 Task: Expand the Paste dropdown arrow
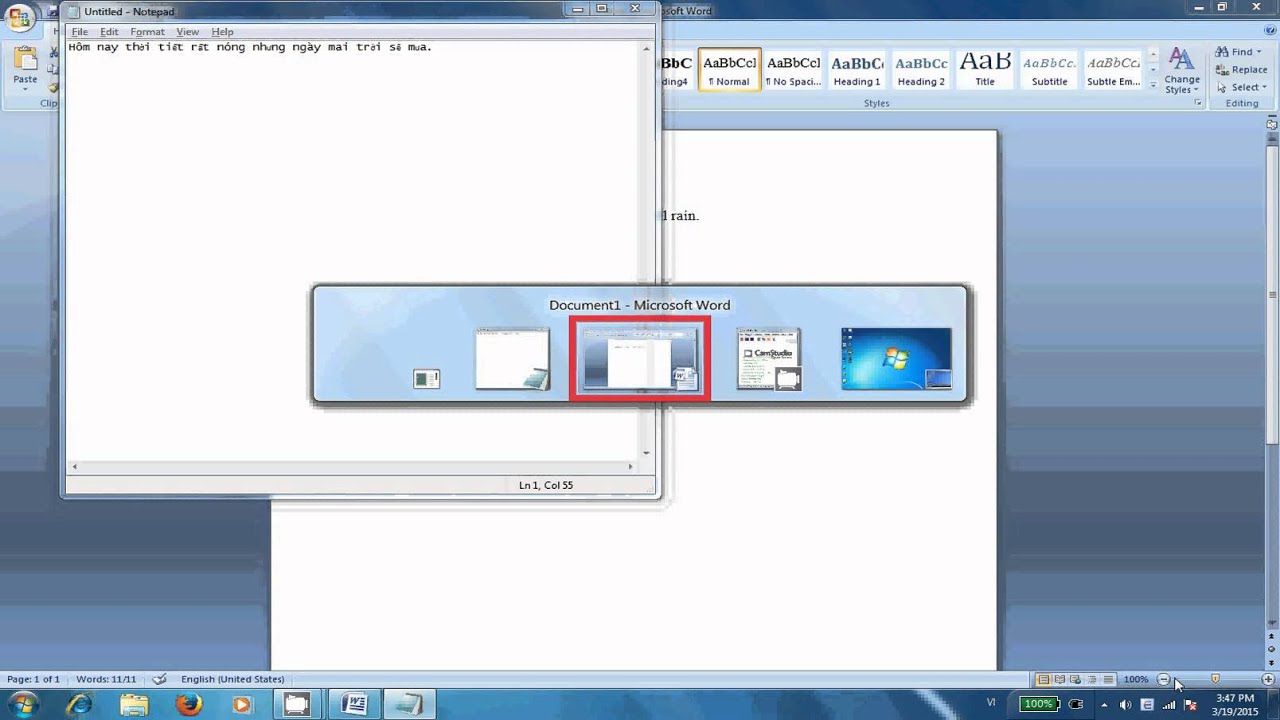tap(25, 90)
